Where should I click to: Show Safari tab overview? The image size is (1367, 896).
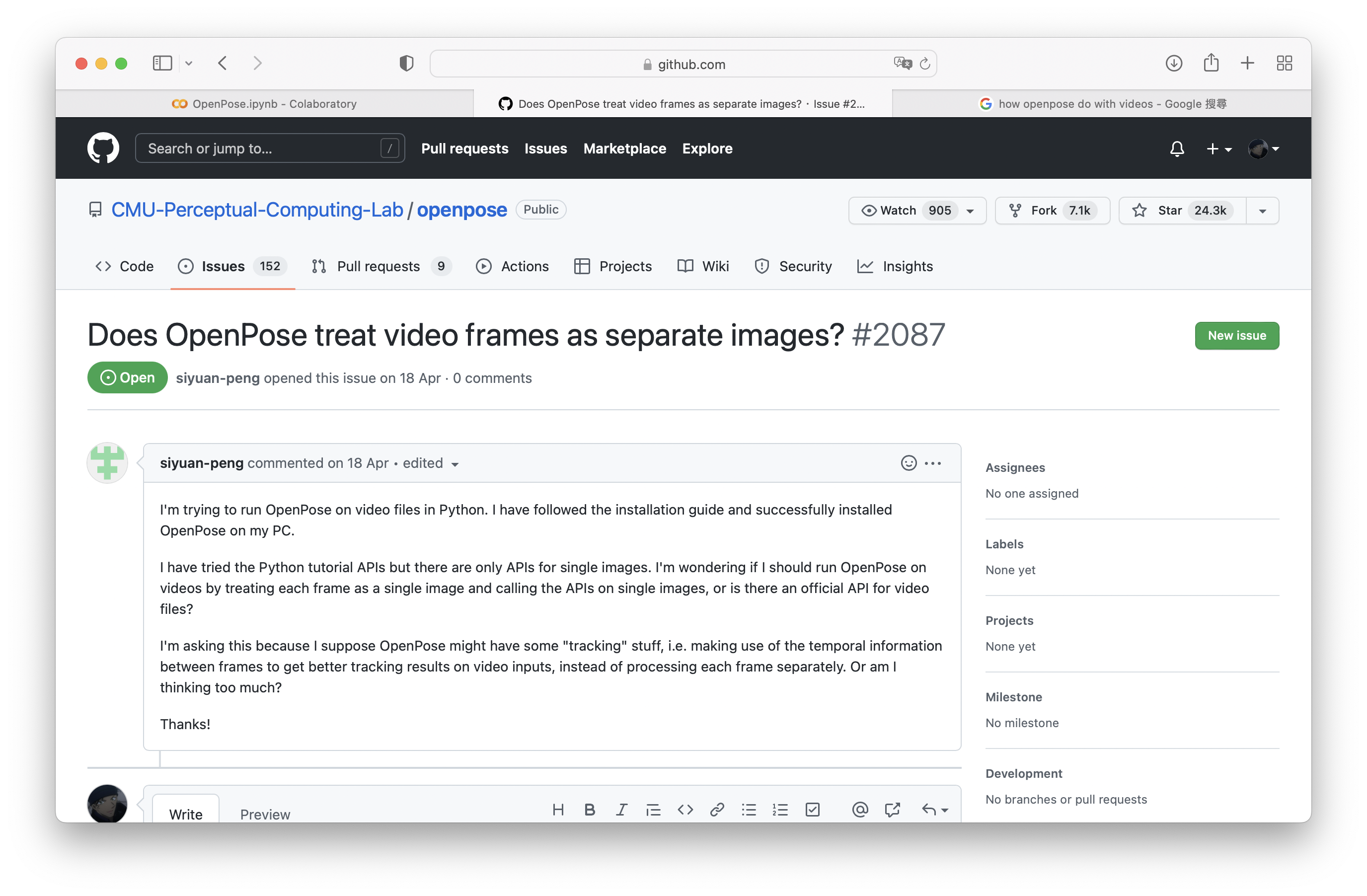[1284, 63]
